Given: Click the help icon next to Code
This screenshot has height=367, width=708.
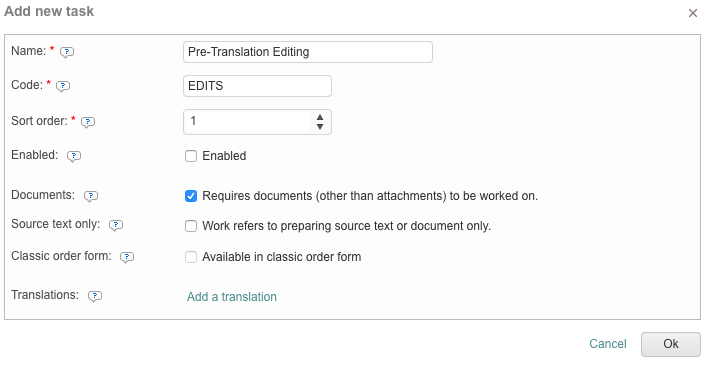Looking at the screenshot, I should [63, 86].
